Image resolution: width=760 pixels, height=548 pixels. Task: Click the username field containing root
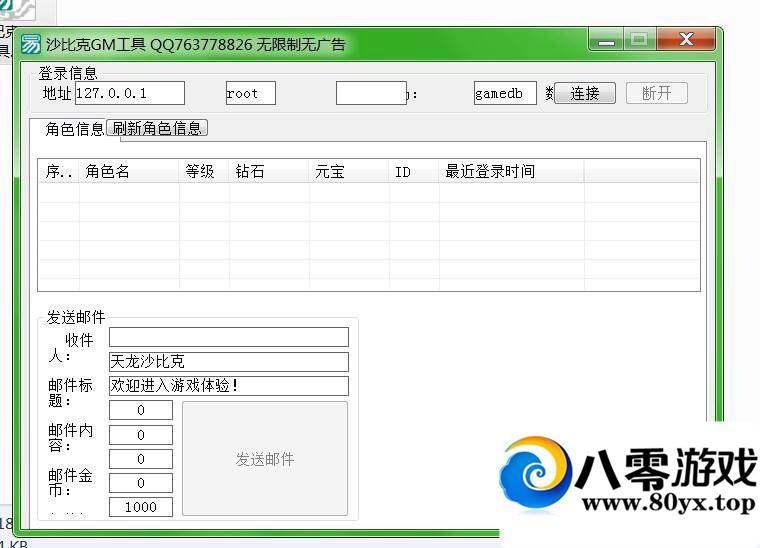(251, 93)
